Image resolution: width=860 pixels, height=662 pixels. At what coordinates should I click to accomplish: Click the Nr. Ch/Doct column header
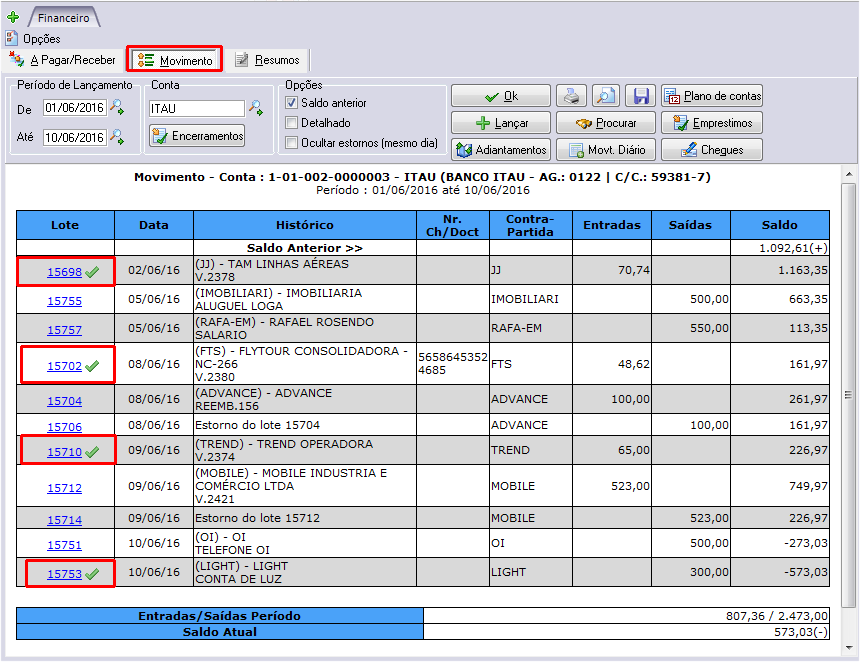(452, 225)
